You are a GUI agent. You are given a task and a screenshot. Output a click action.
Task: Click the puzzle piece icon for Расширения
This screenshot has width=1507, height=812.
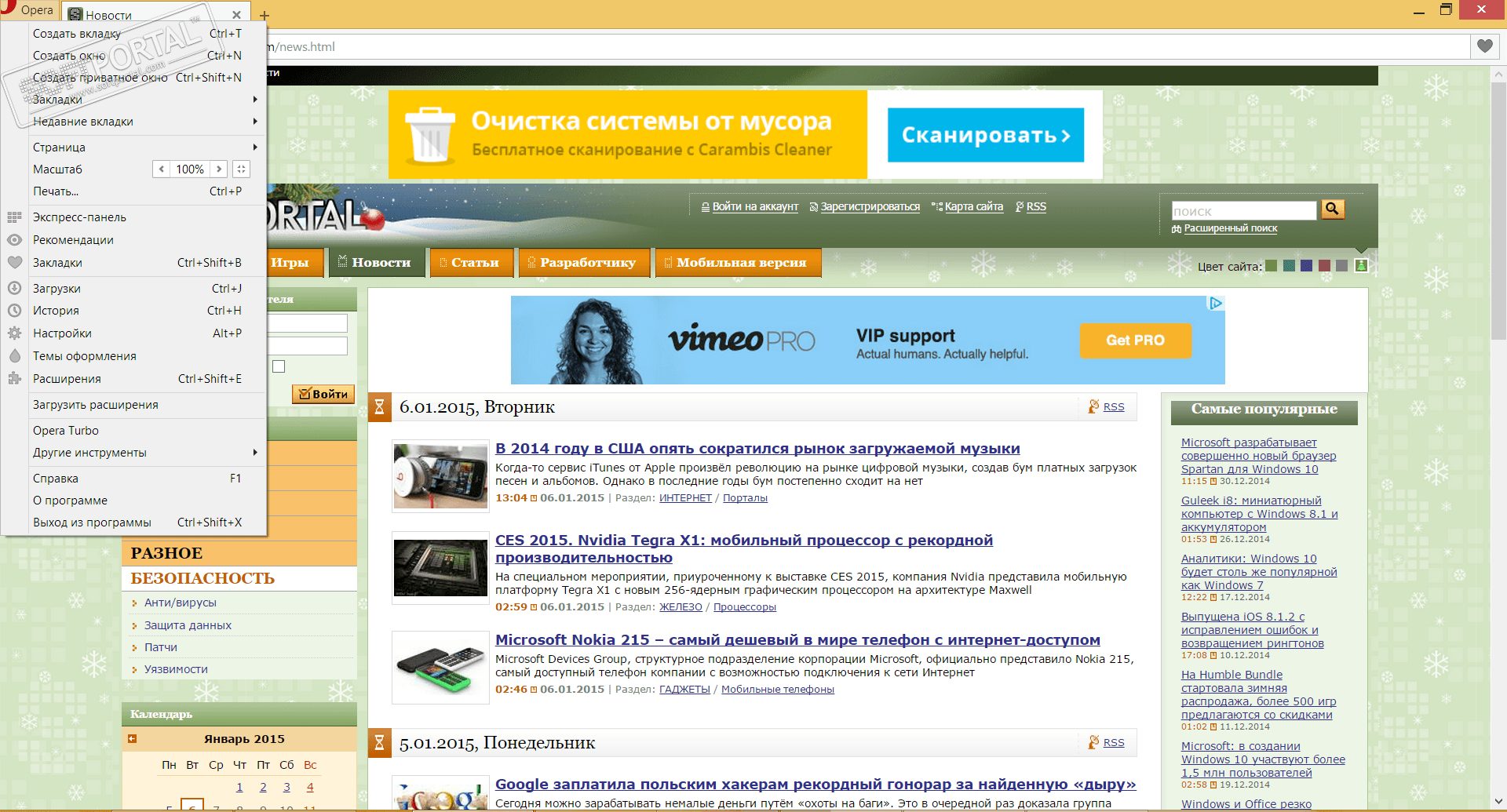point(14,379)
